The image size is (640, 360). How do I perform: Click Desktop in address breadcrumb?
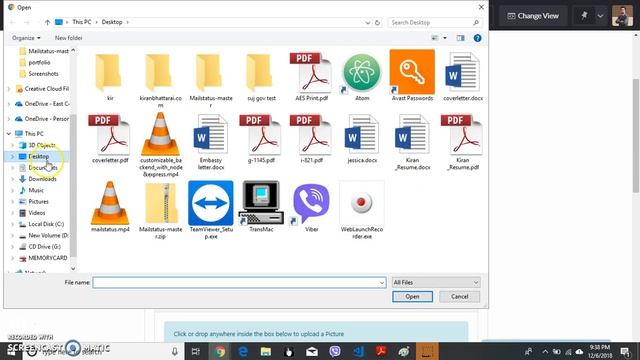[112, 22]
